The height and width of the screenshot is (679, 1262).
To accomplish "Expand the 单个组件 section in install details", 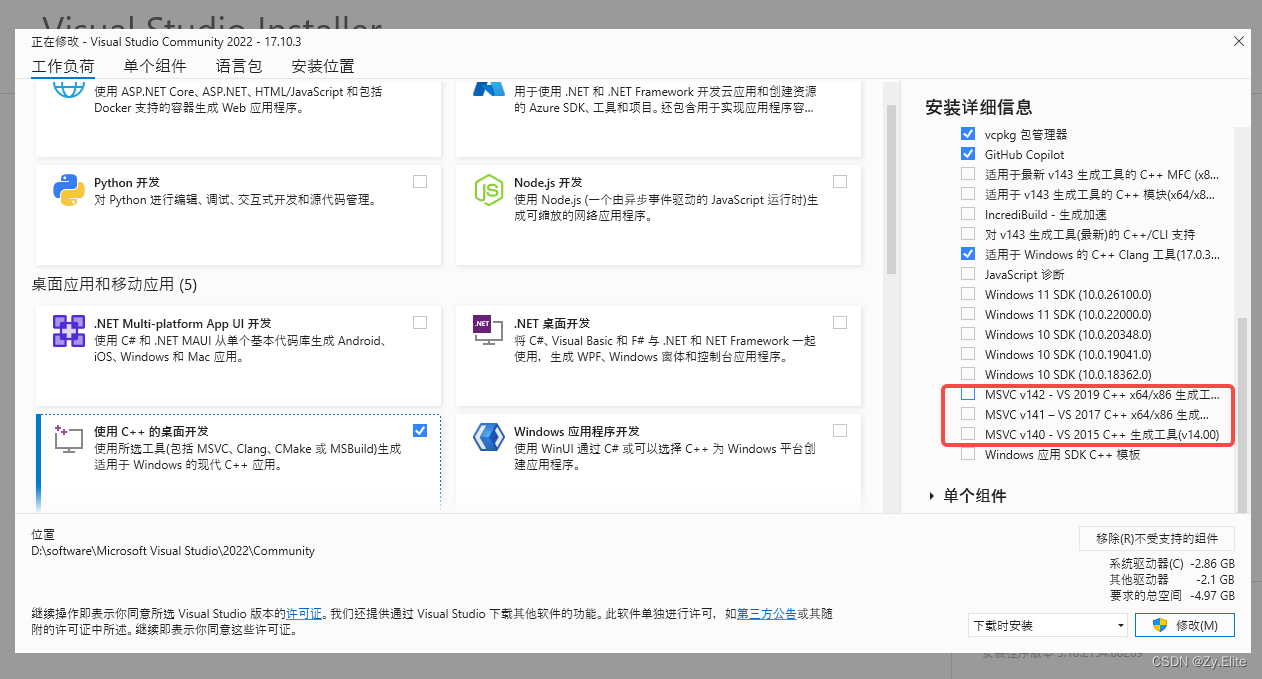I will (x=932, y=496).
